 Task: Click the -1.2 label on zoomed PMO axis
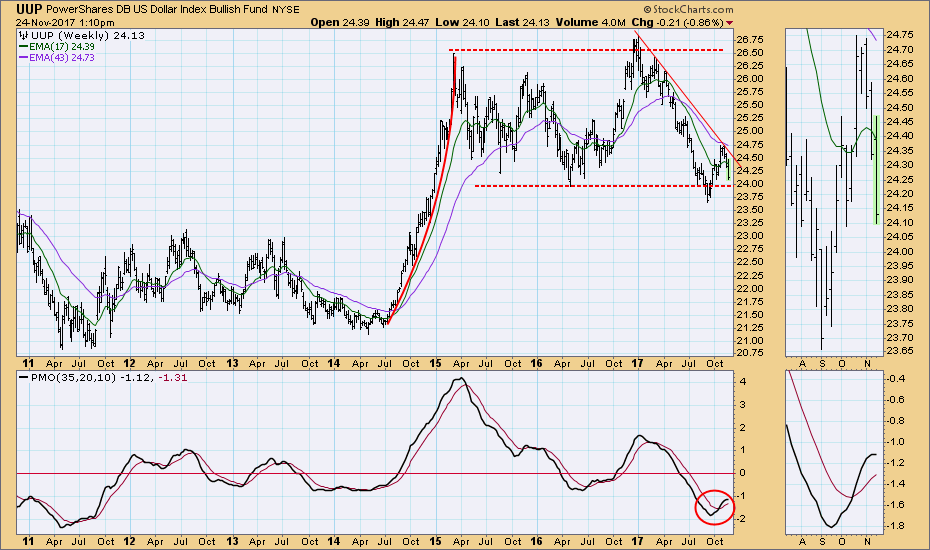[x=897, y=463]
